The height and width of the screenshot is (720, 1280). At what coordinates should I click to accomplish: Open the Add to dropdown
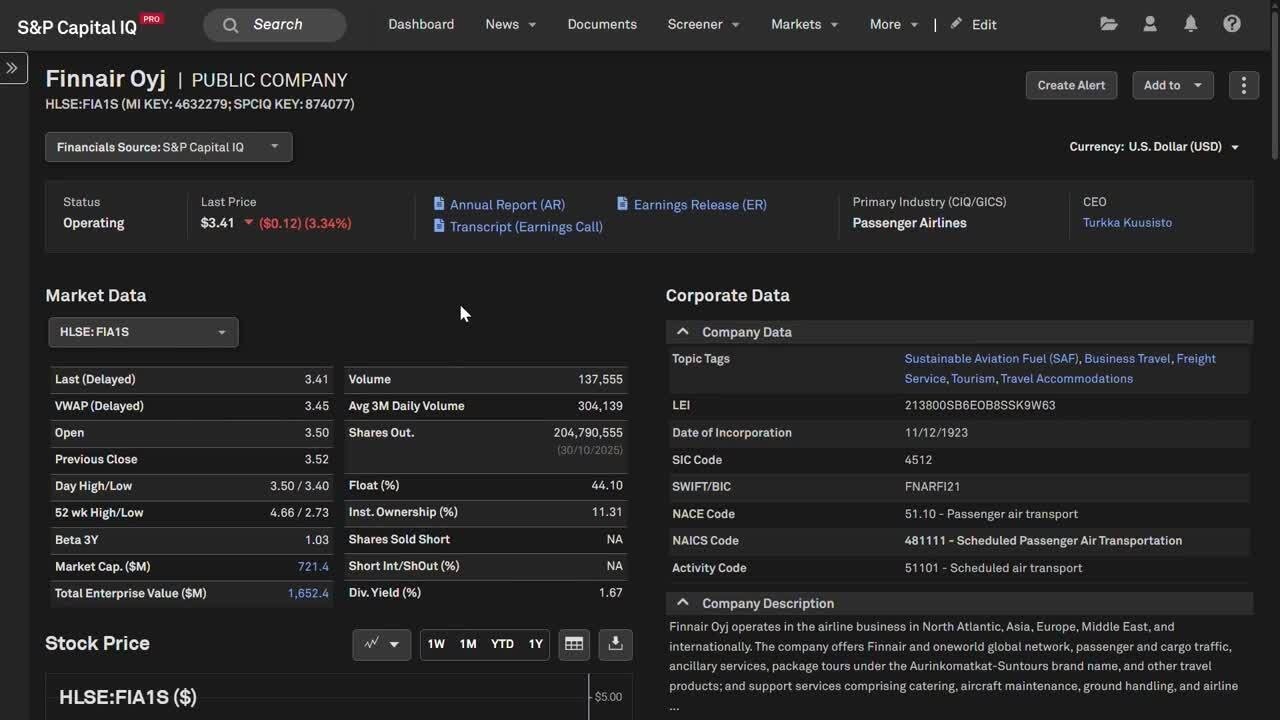coord(1173,85)
